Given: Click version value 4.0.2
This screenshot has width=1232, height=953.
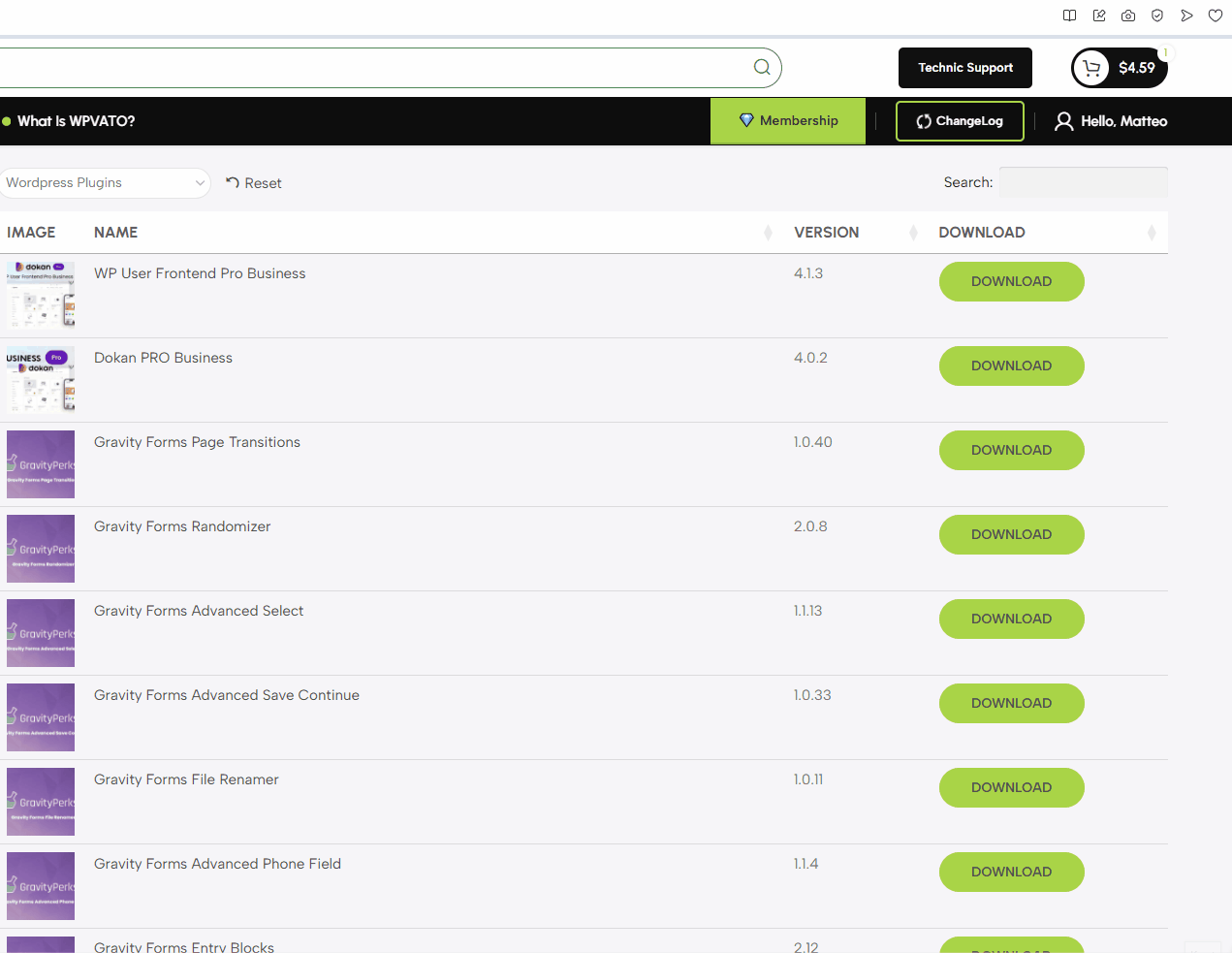Looking at the screenshot, I should pyautogui.click(x=810, y=358).
